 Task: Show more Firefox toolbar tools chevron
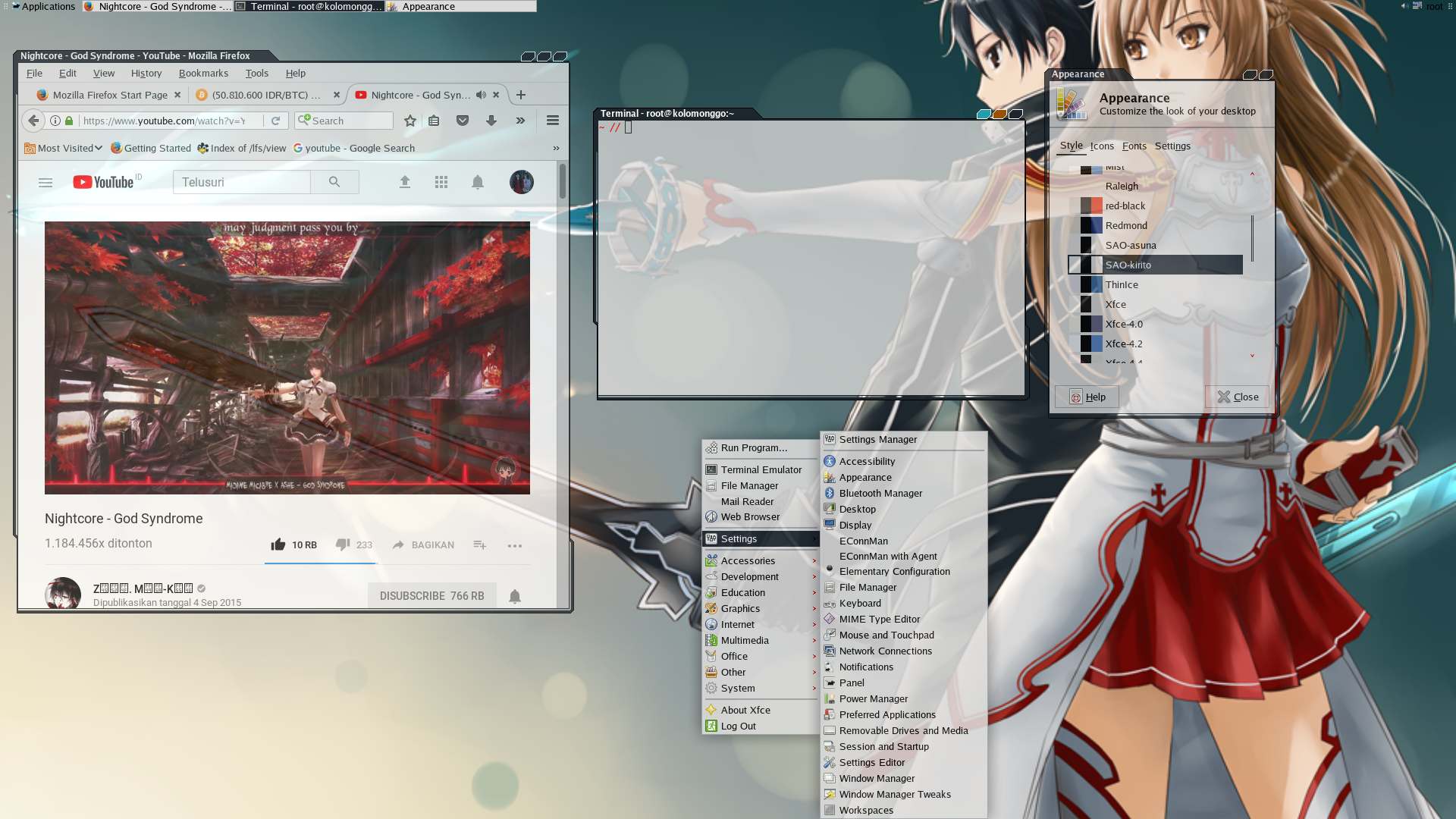[x=520, y=121]
